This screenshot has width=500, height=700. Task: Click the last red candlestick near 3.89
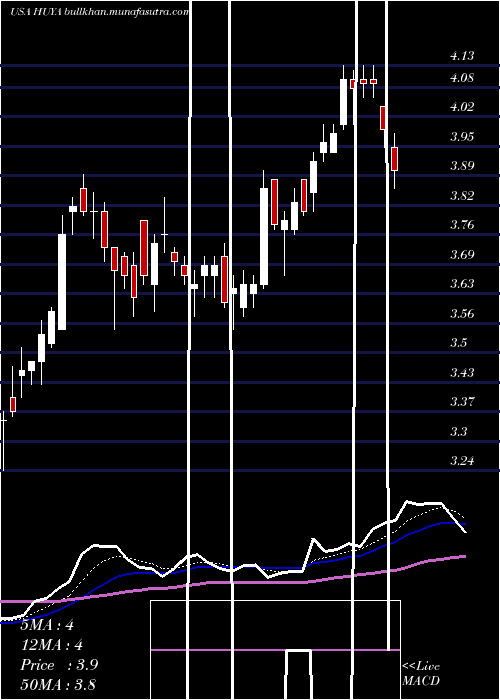(394, 159)
